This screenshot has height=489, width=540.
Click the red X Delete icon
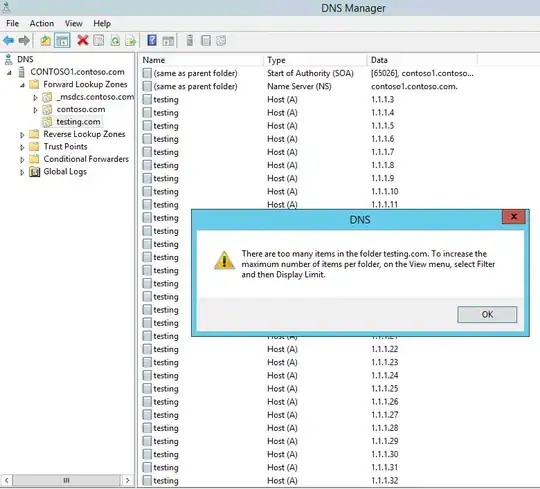(x=83, y=40)
